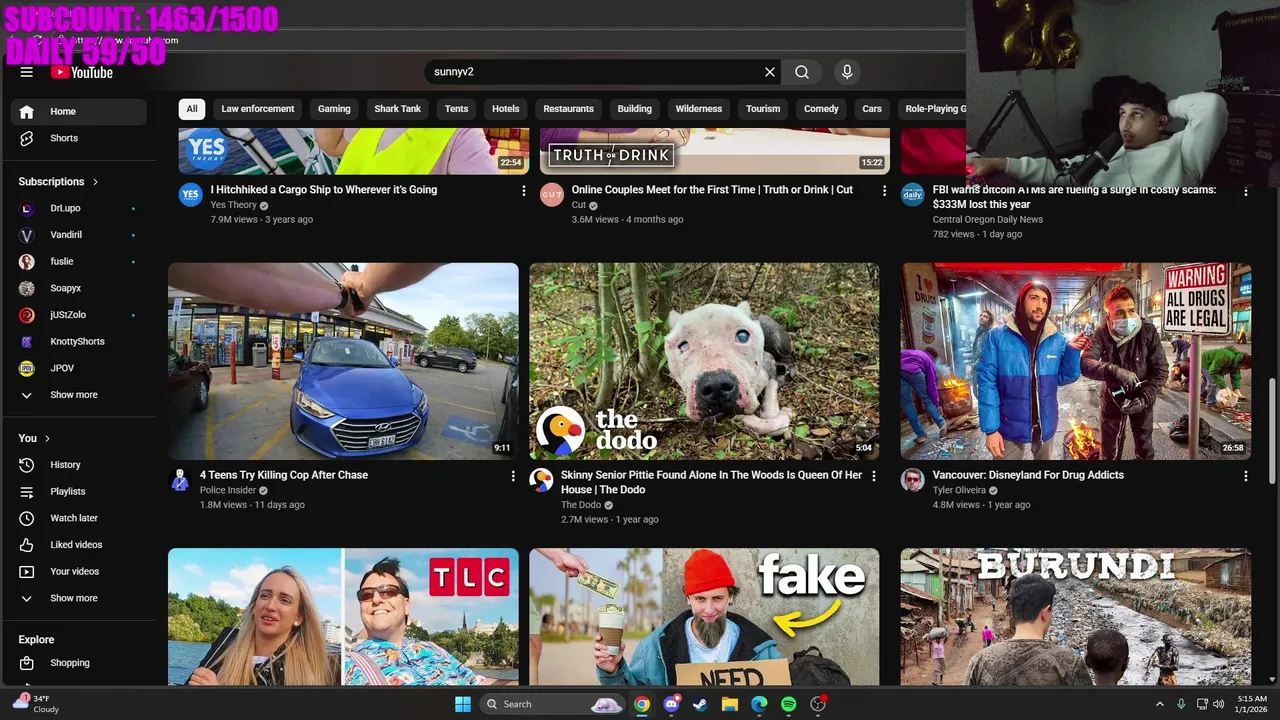This screenshot has width=1280, height=720.
Task: Start voice search with microphone
Action: [x=847, y=72]
